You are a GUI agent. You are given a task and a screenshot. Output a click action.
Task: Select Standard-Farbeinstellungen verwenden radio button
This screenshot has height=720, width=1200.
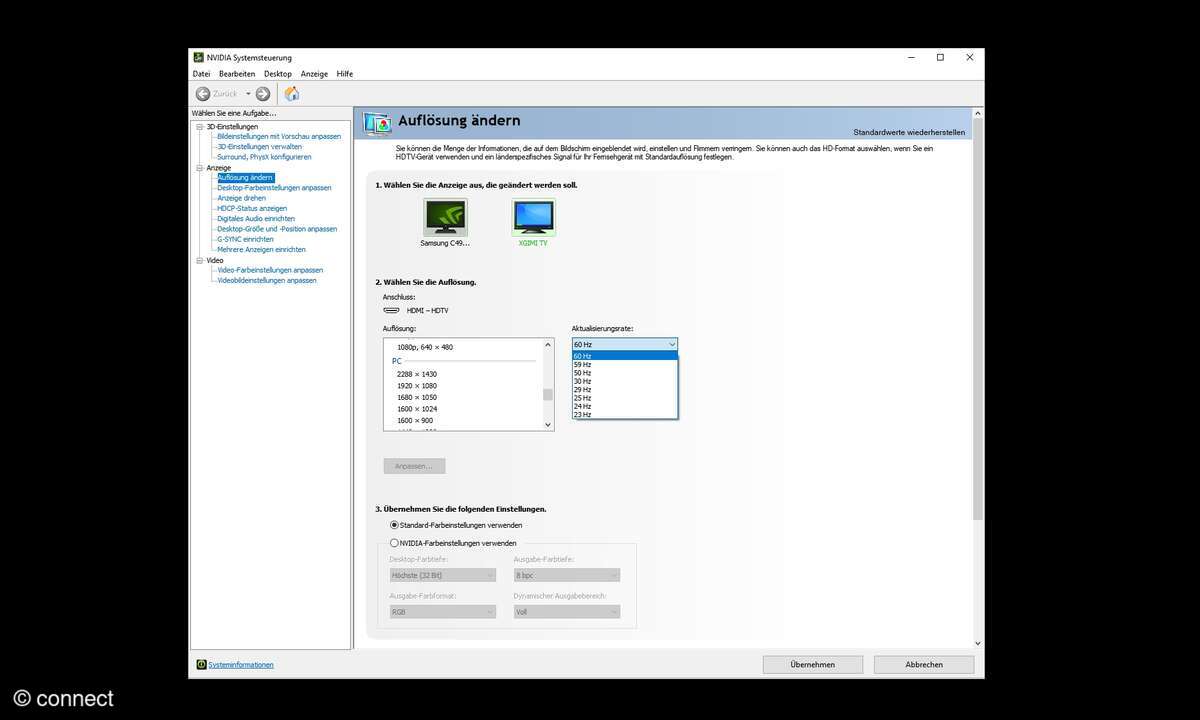[394, 525]
